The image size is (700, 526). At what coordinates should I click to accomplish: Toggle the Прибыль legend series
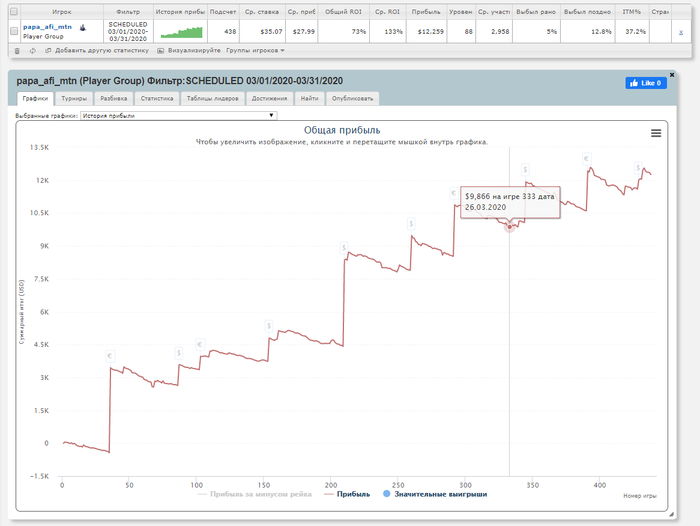click(347, 494)
